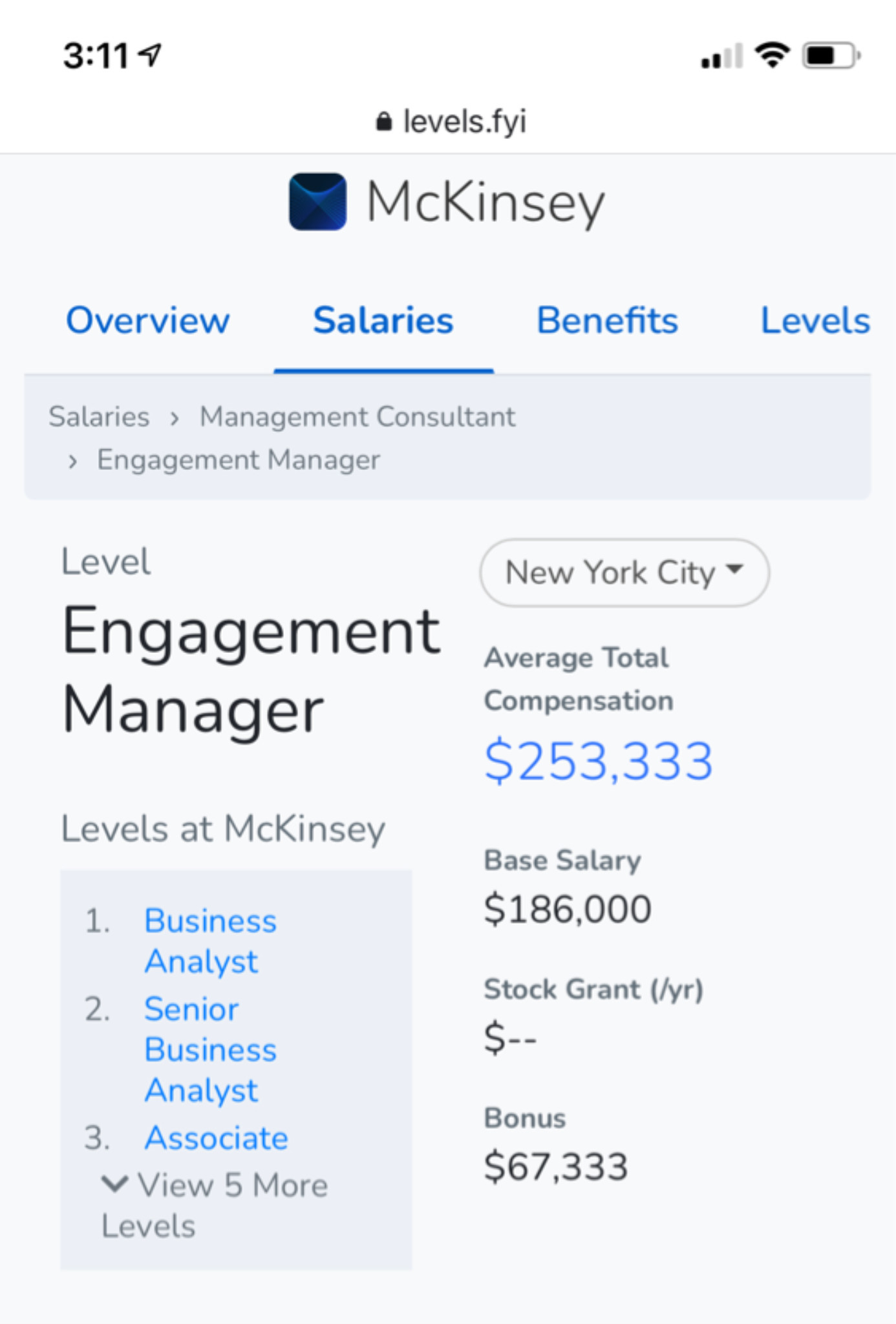The image size is (896, 1324).
Task: Tap the chevron before Engagement Manager breadcrumb
Action: click(x=72, y=462)
